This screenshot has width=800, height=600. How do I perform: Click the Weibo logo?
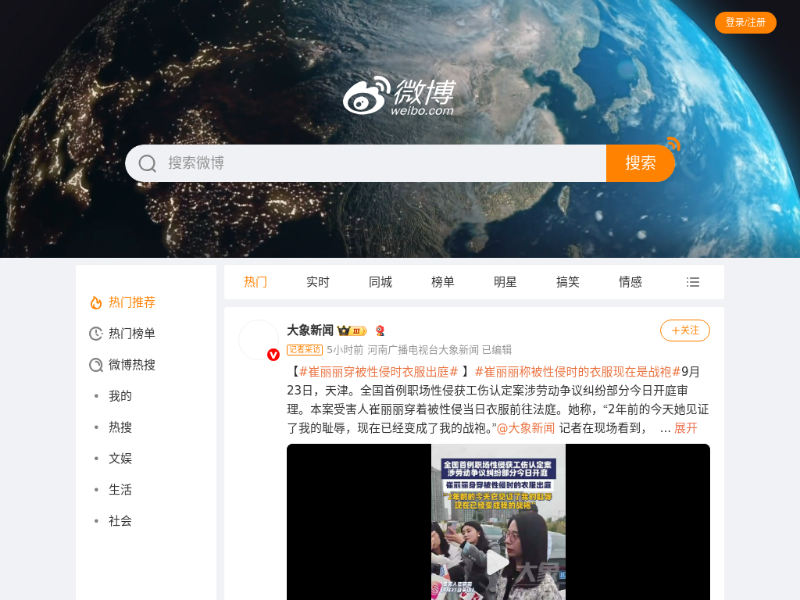(399, 95)
